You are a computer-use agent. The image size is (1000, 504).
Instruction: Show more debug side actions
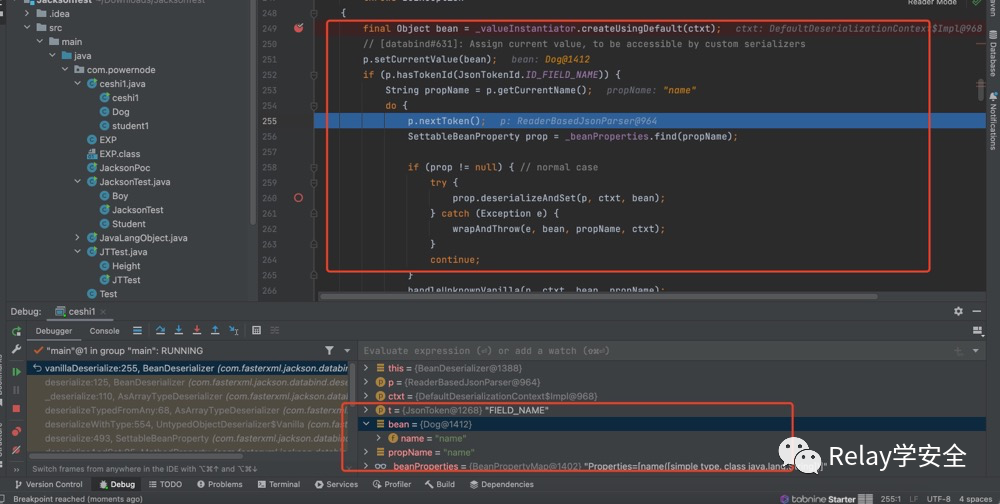click(17, 469)
